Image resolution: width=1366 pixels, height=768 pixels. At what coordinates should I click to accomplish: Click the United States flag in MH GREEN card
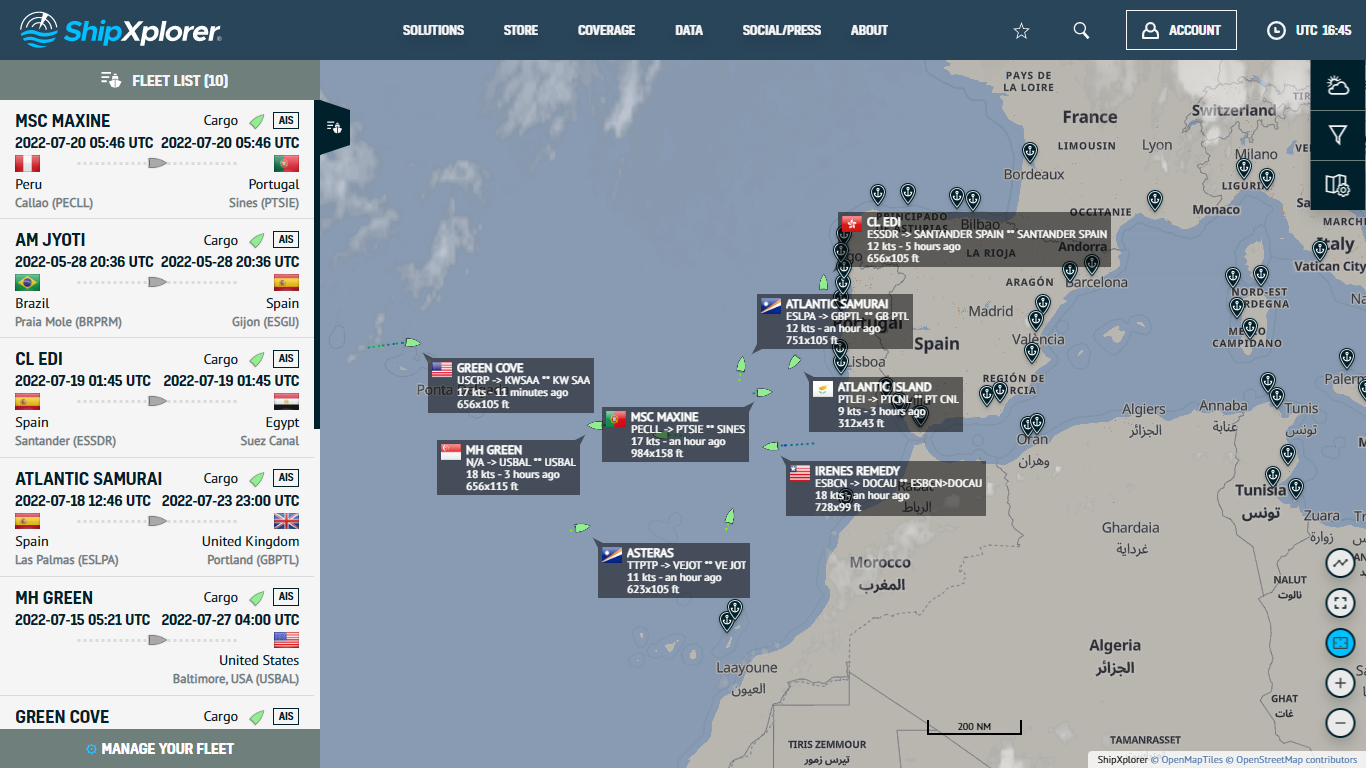[286, 639]
